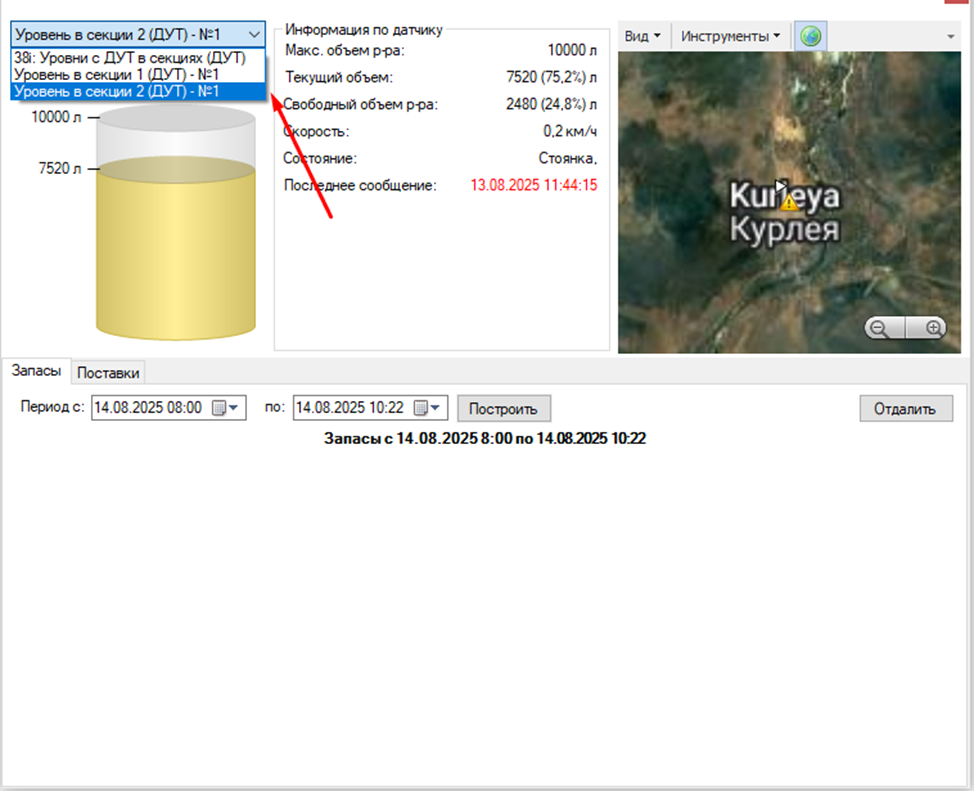This screenshot has width=974, height=791.
Task: Click the globe icon in map toolbar
Action: point(811,36)
